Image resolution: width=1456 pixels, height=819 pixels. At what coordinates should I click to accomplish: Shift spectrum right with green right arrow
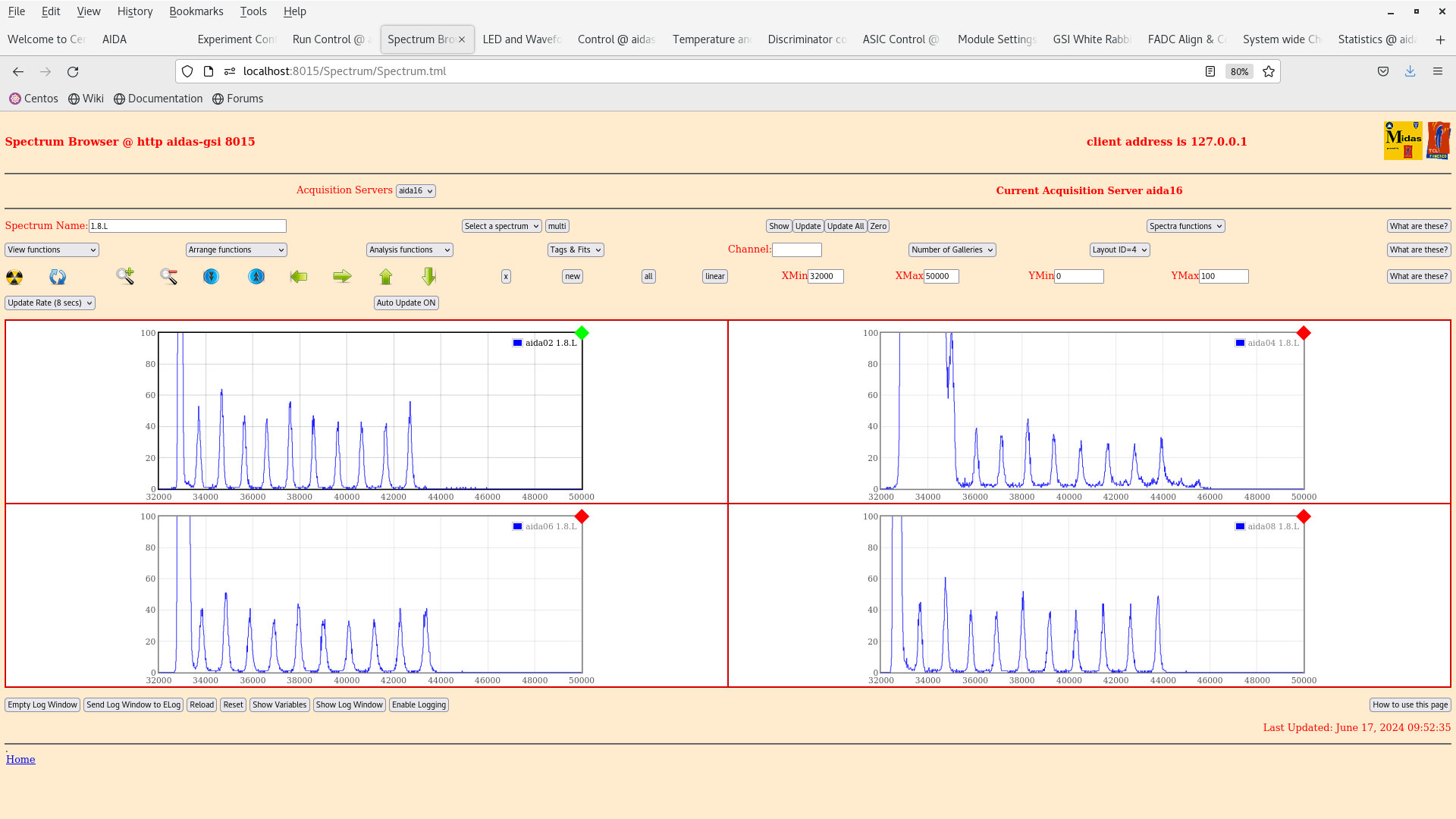pos(342,277)
